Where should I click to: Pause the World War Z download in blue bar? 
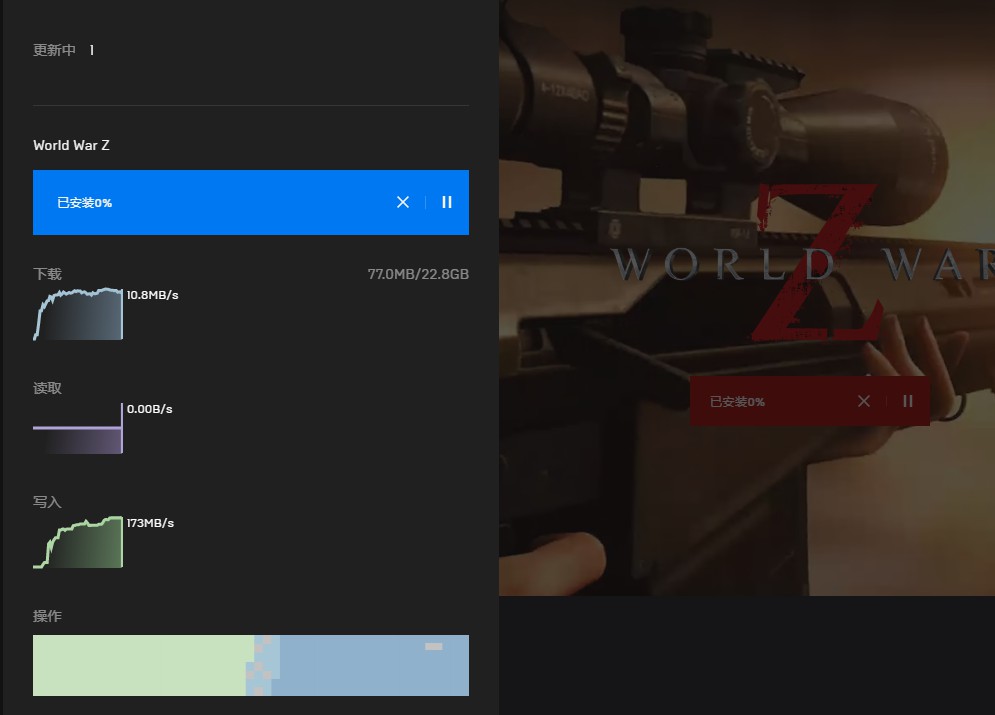point(447,202)
